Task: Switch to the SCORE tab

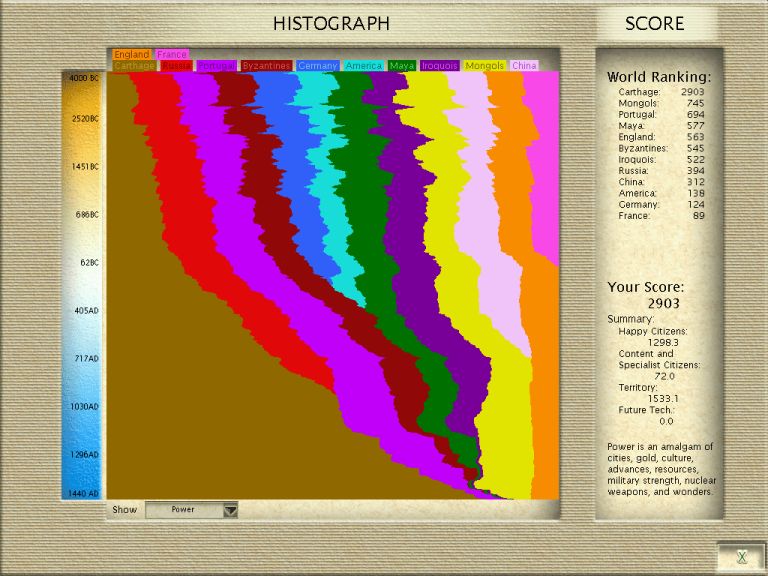Action: click(x=655, y=24)
